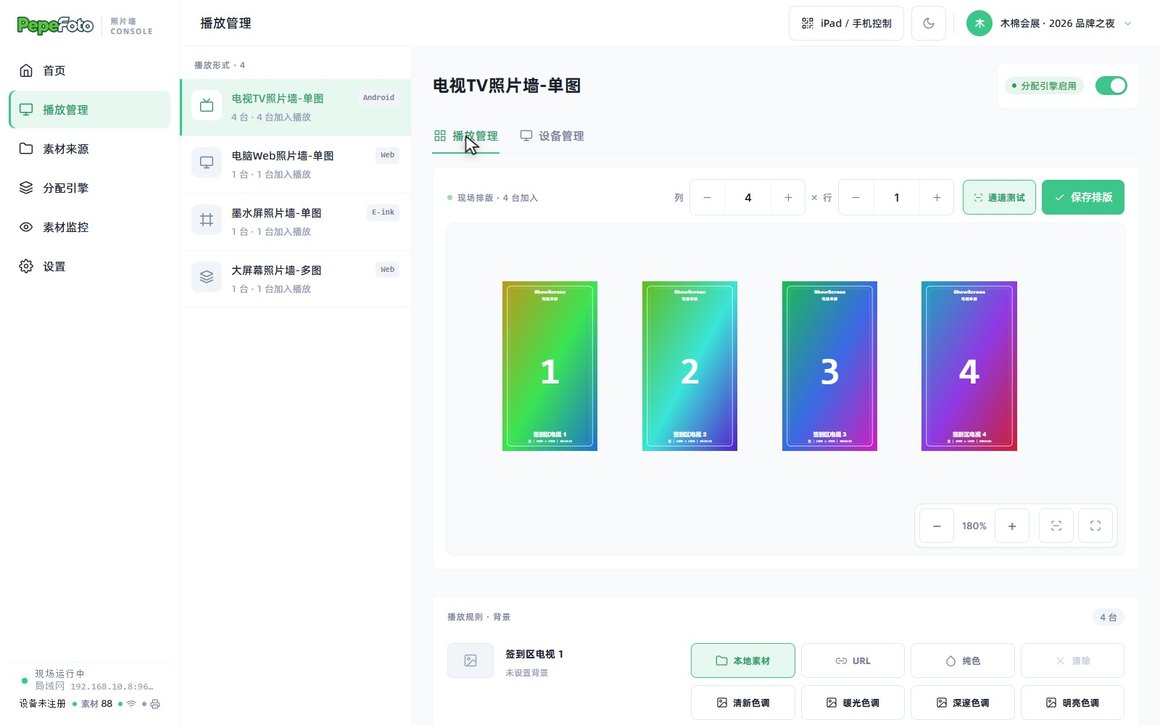Click the green 木 avatar
This screenshot has height=725, width=1160.
[x=979, y=24]
